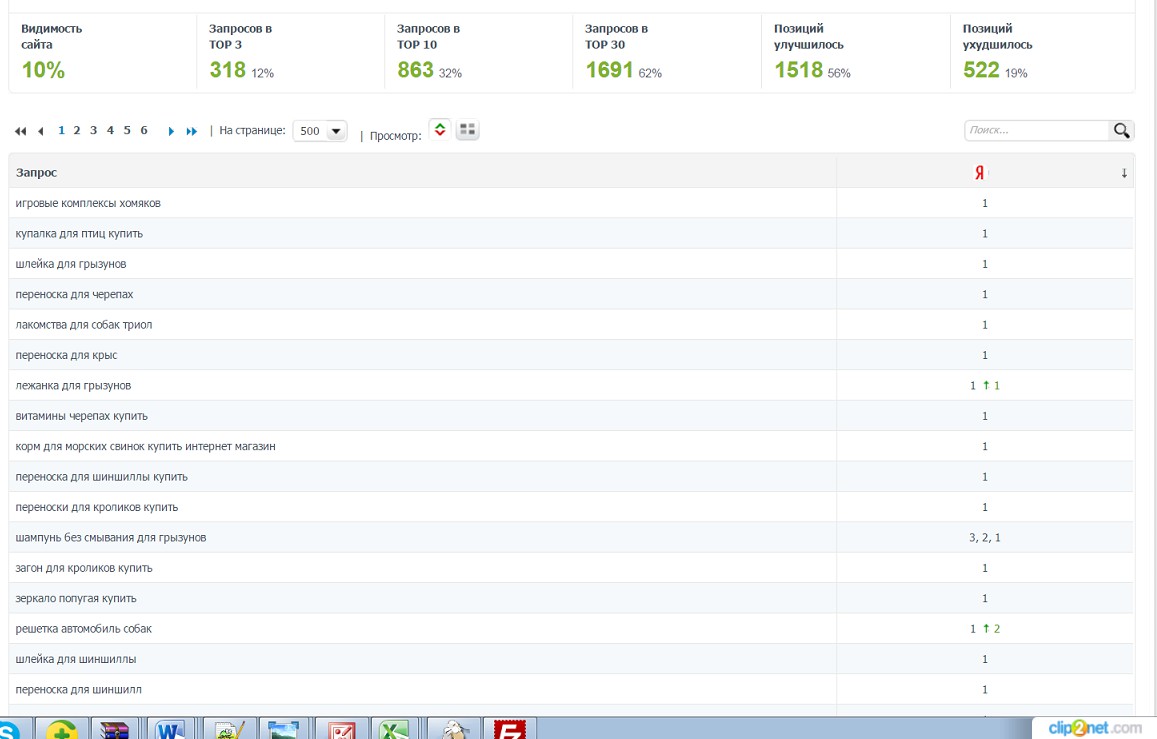Open Microsoft Word from the taskbar
Screen dimensions: 1157x739
[170, 729]
